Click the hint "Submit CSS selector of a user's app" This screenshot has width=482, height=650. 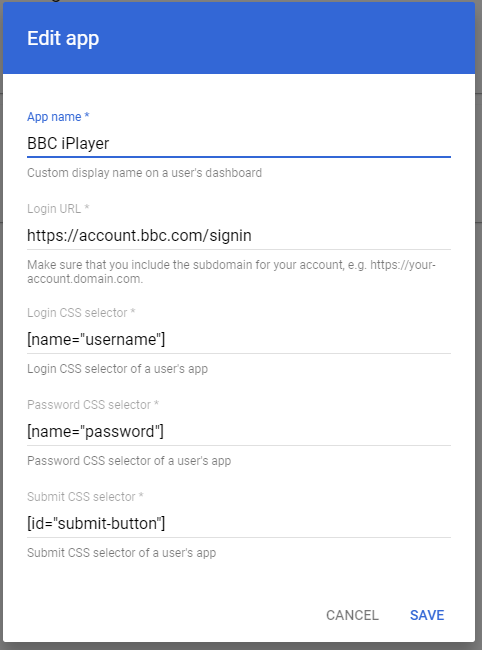click(121, 553)
